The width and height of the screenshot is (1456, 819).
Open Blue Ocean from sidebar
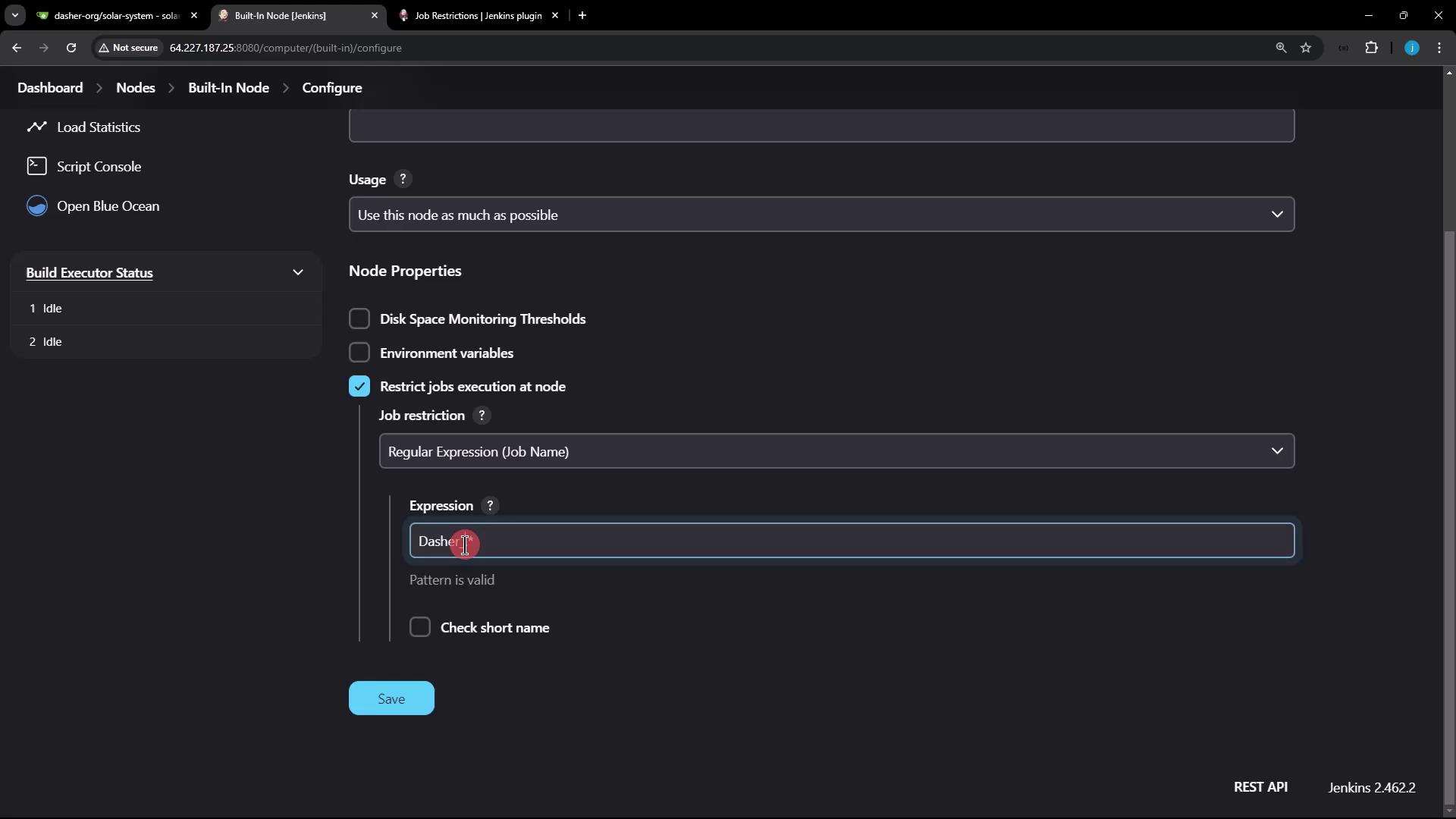click(108, 206)
